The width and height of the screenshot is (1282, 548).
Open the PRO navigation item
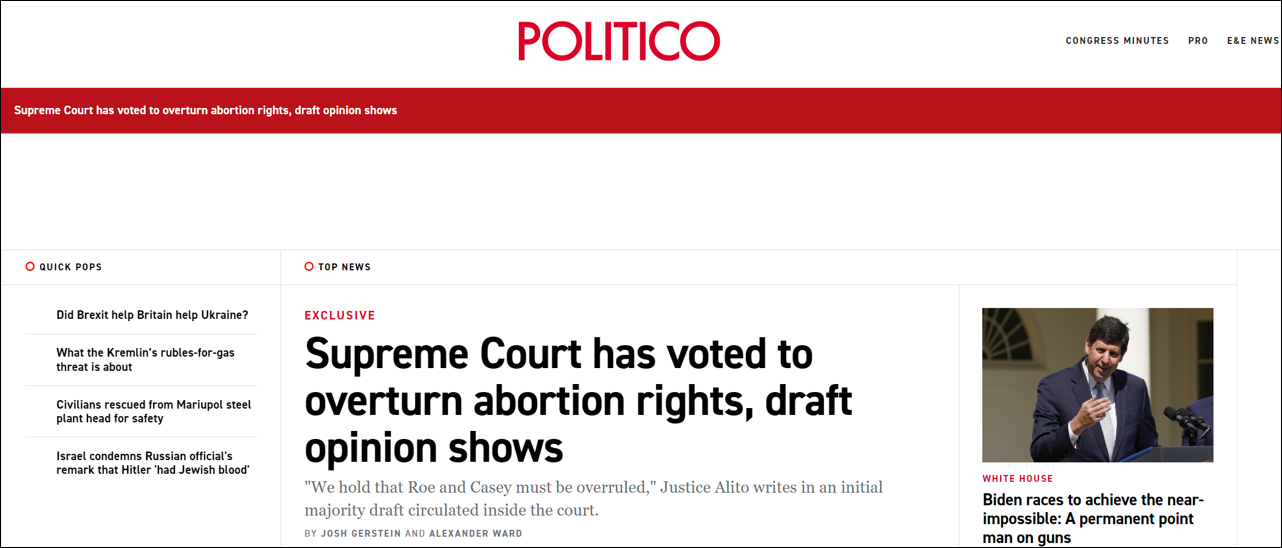pyautogui.click(x=1197, y=41)
